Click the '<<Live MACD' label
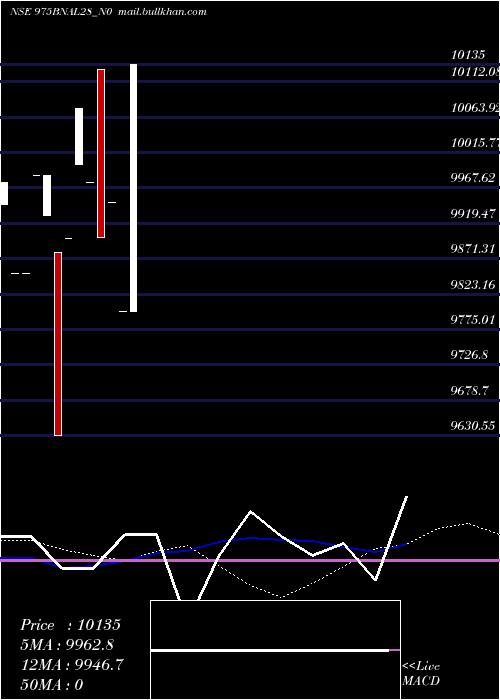The image size is (500, 700). [x=421, y=674]
